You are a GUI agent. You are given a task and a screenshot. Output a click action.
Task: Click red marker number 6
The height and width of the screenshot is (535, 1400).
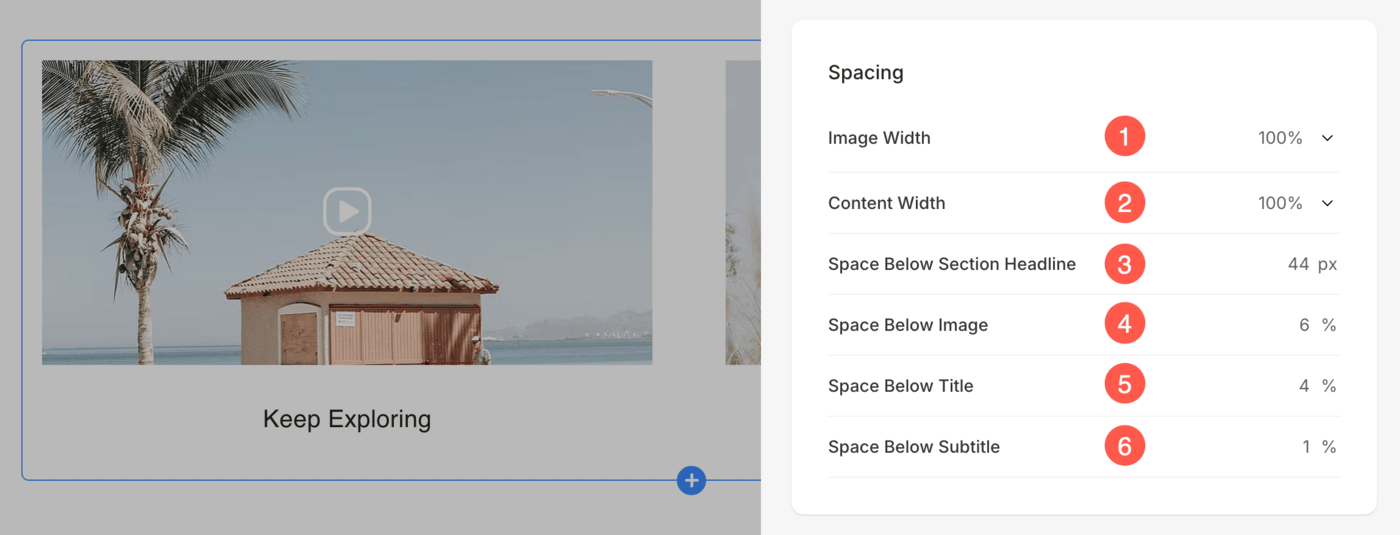pos(1124,447)
